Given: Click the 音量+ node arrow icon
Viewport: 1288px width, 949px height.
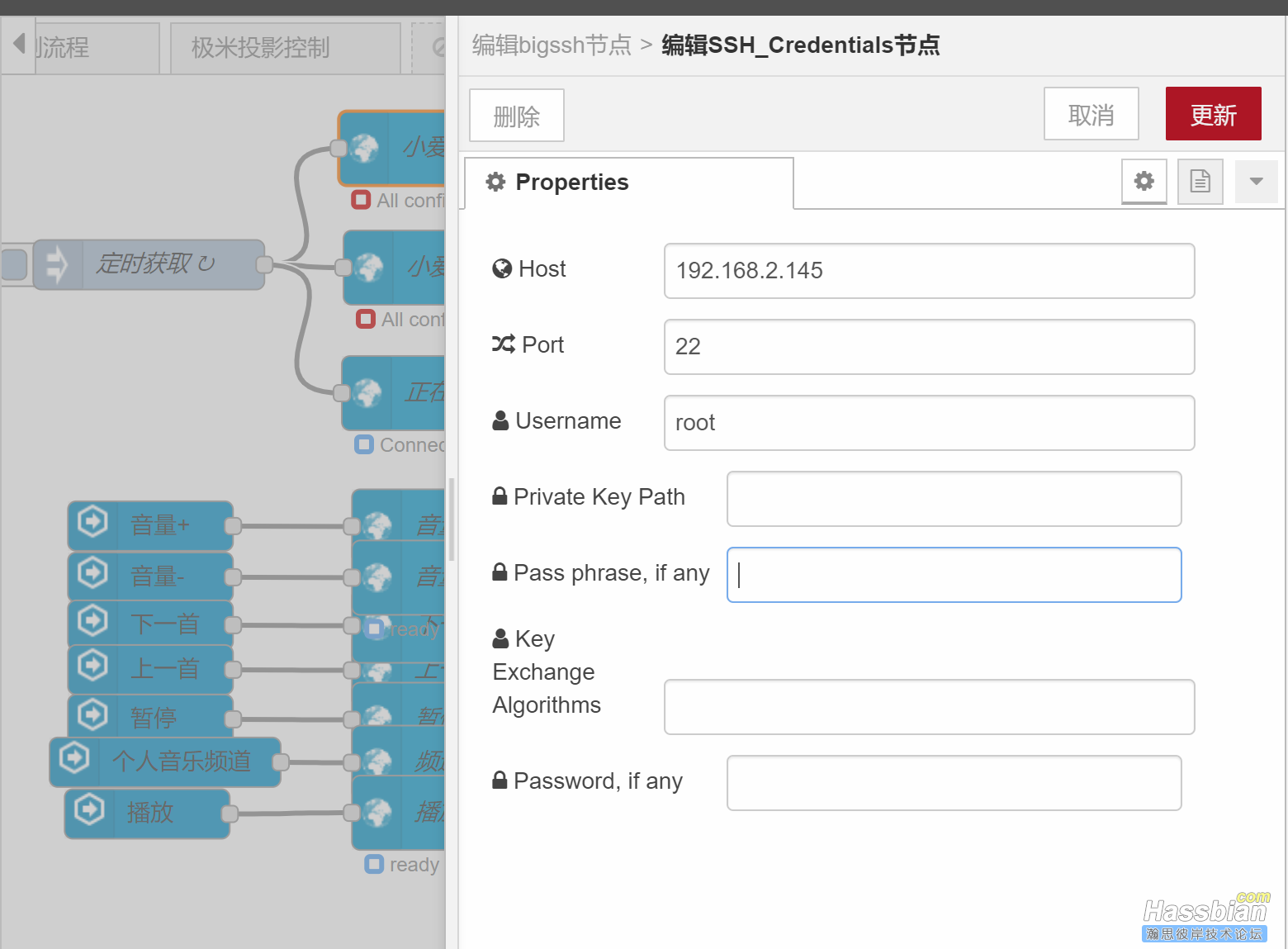Looking at the screenshot, I should (92, 521).
